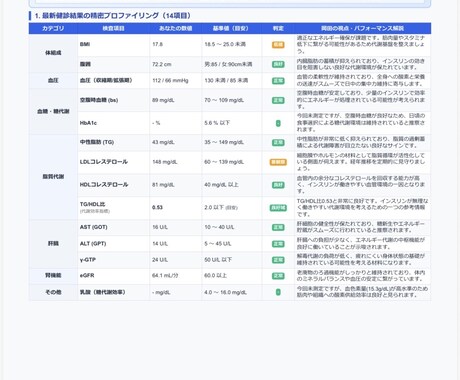Image resolution: width=460 pixels, height=380 pixels.
Task: Click the fasting glucose value '89 mg/dL'
Action: [163, 100]
